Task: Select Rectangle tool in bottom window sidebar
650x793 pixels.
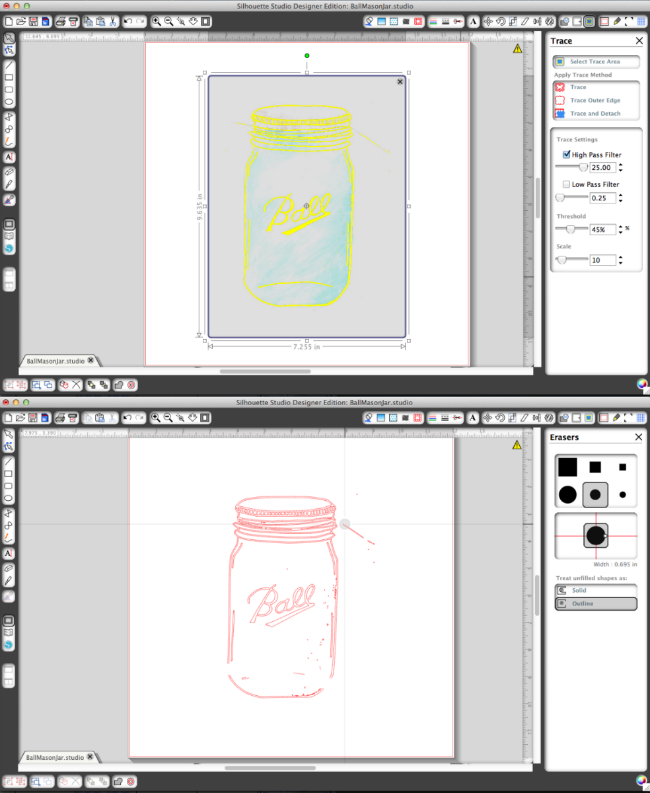Action: 9,474
